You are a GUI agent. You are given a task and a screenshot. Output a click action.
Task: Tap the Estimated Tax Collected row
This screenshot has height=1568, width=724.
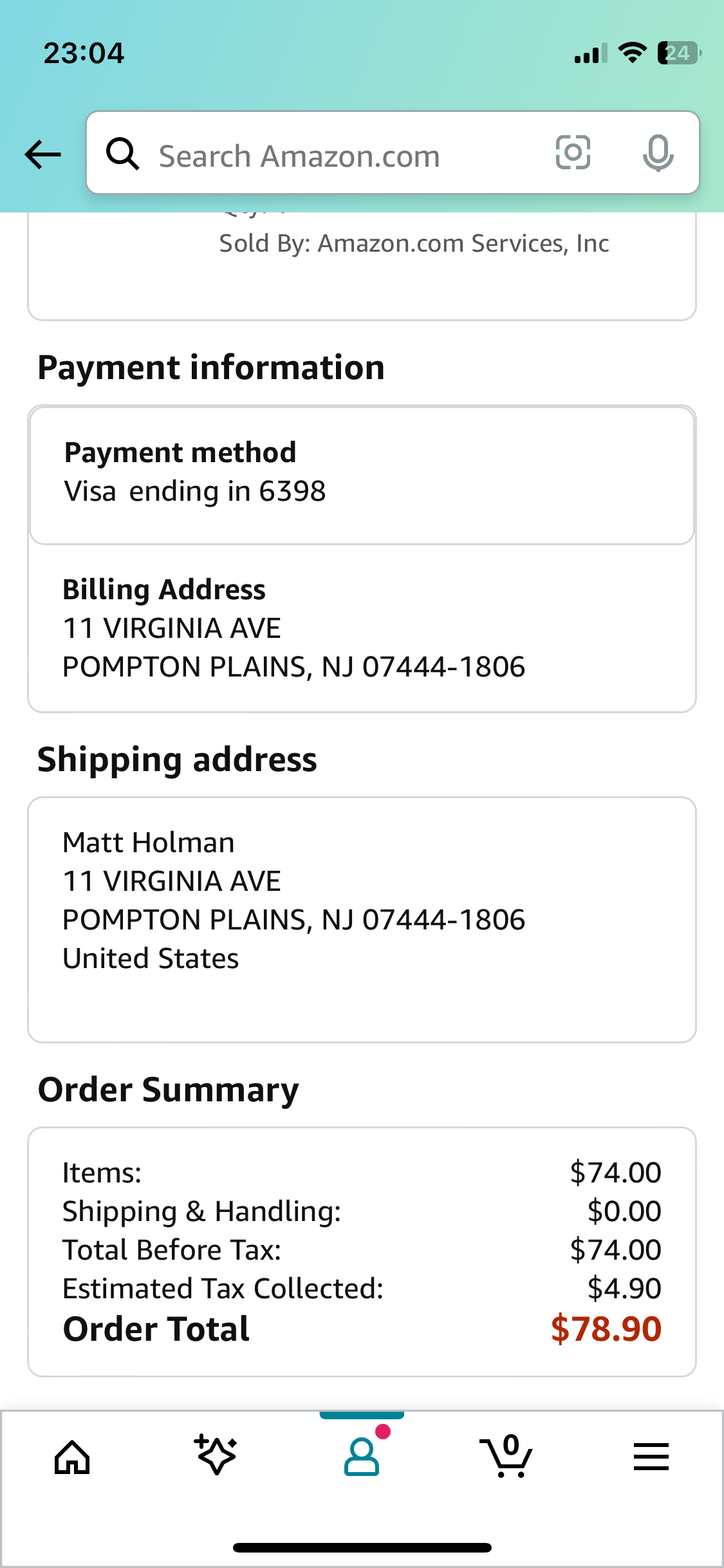(362, 1289)
